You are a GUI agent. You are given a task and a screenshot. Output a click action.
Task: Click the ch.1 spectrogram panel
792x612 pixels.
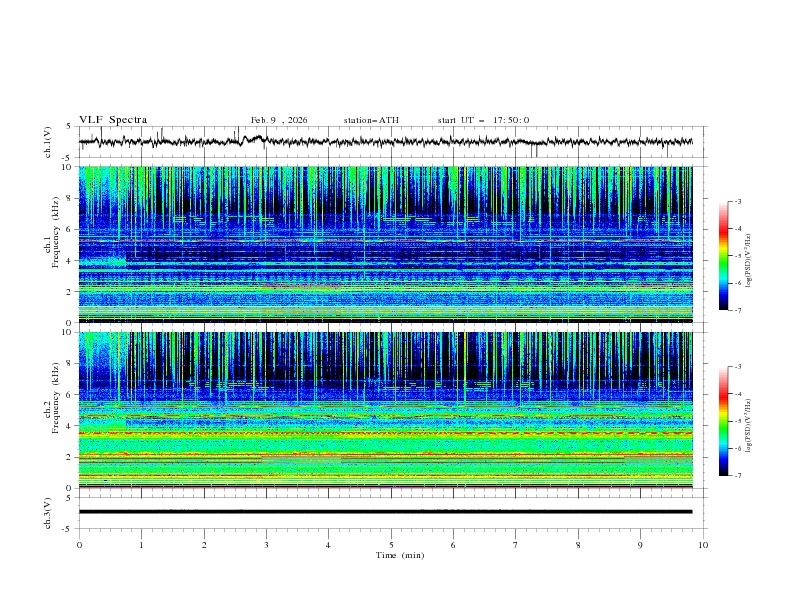pos(386,244)
